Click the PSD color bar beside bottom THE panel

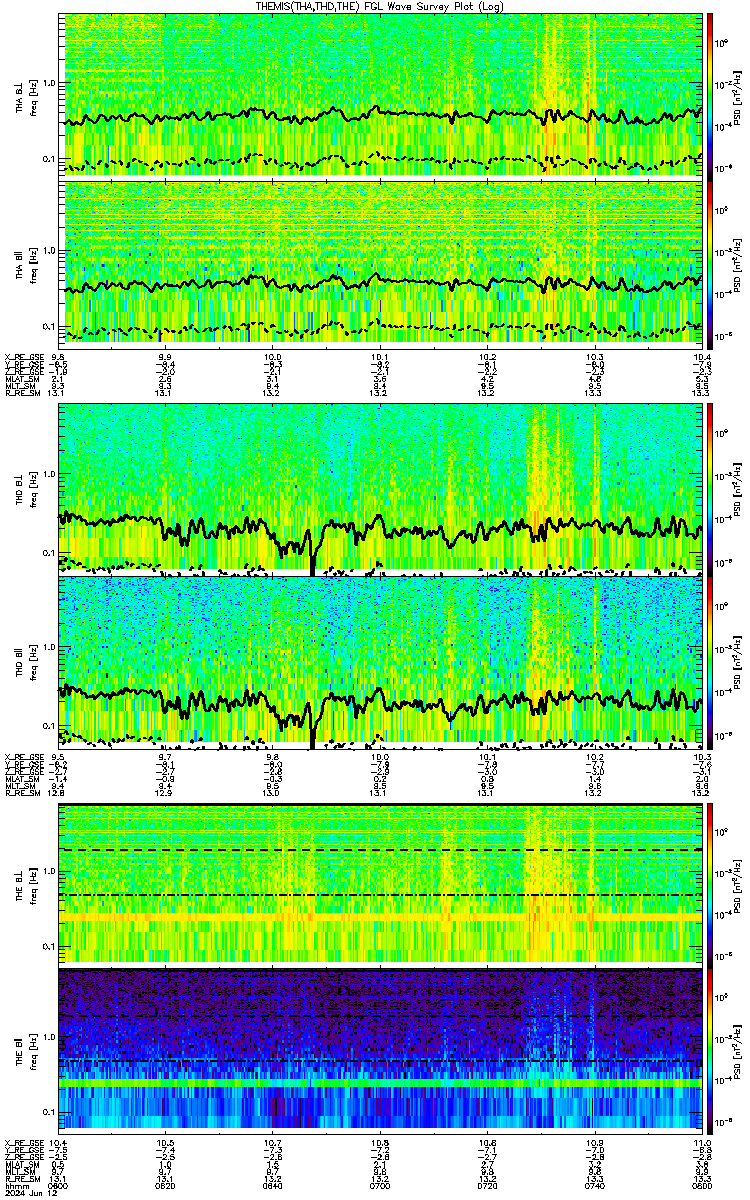tap(711, 1049)
